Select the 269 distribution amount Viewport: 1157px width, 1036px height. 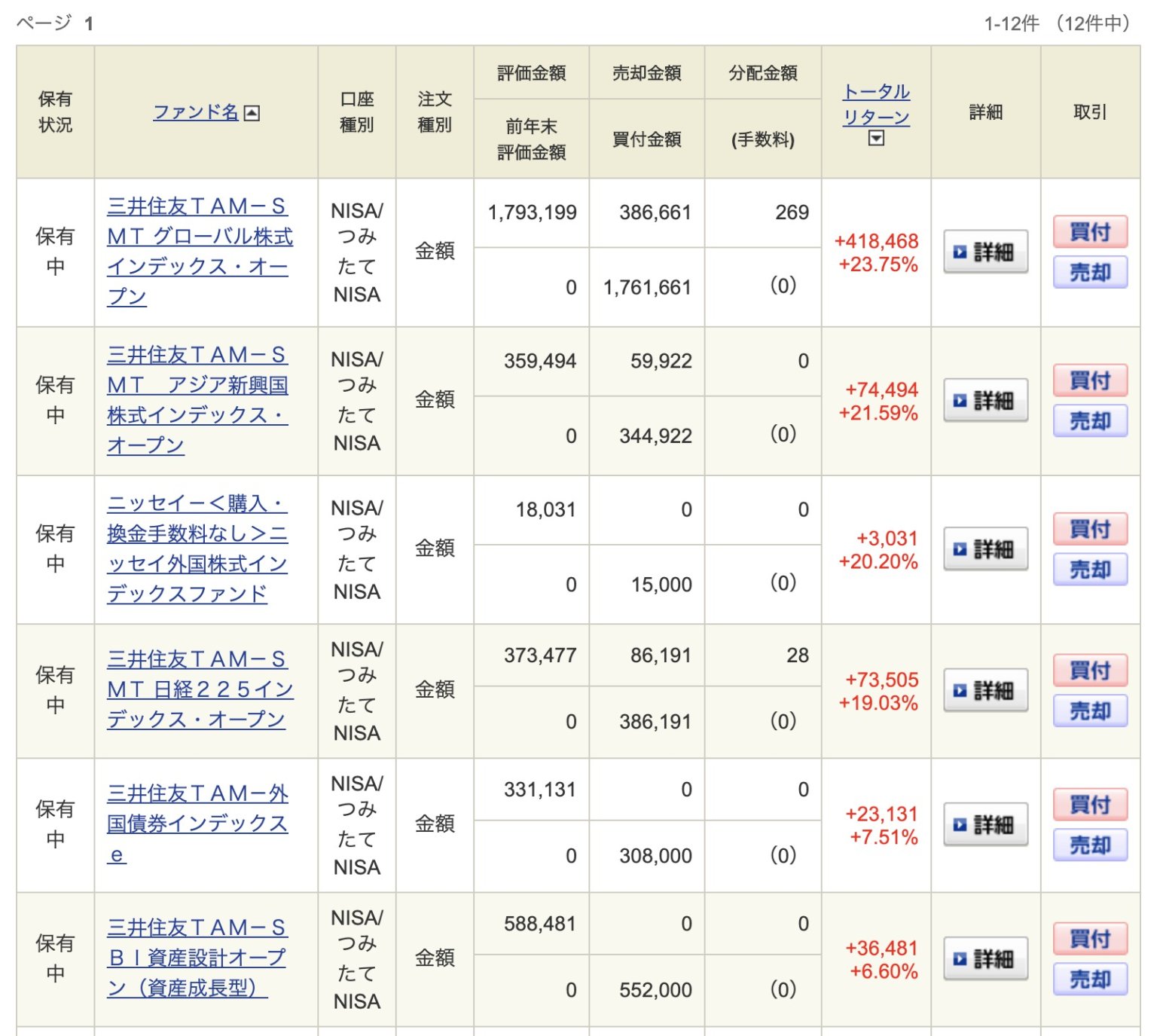tap(792, 212)
